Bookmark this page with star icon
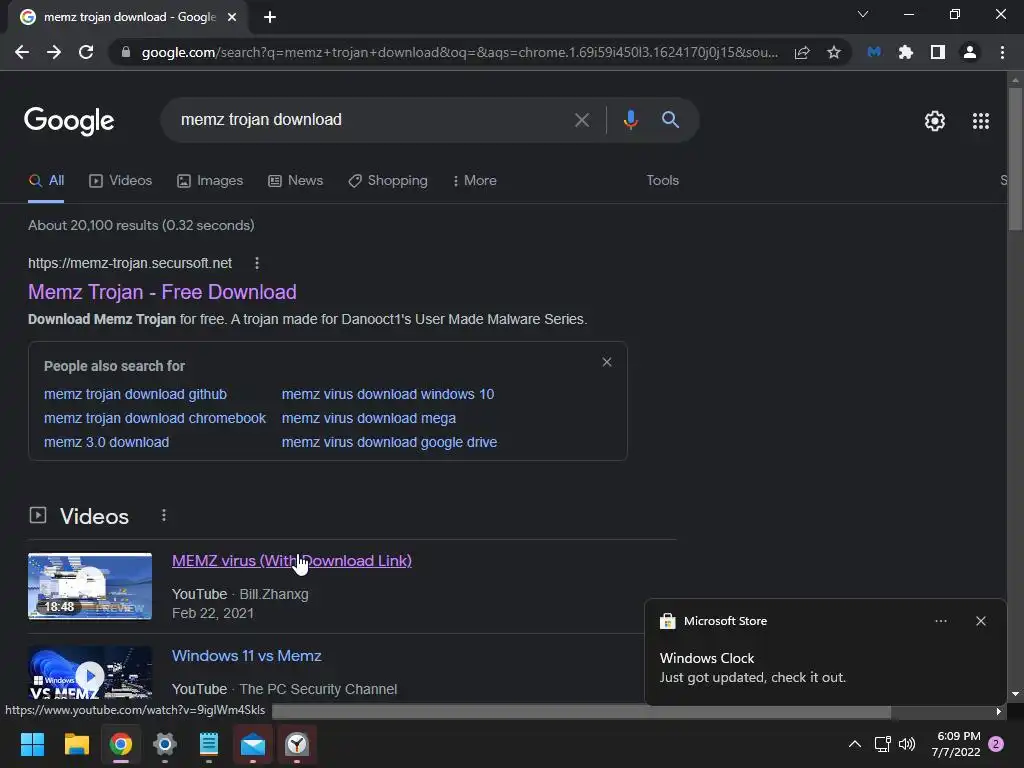Viewport: 1024px width, 768px height. [x=833, y=52]
